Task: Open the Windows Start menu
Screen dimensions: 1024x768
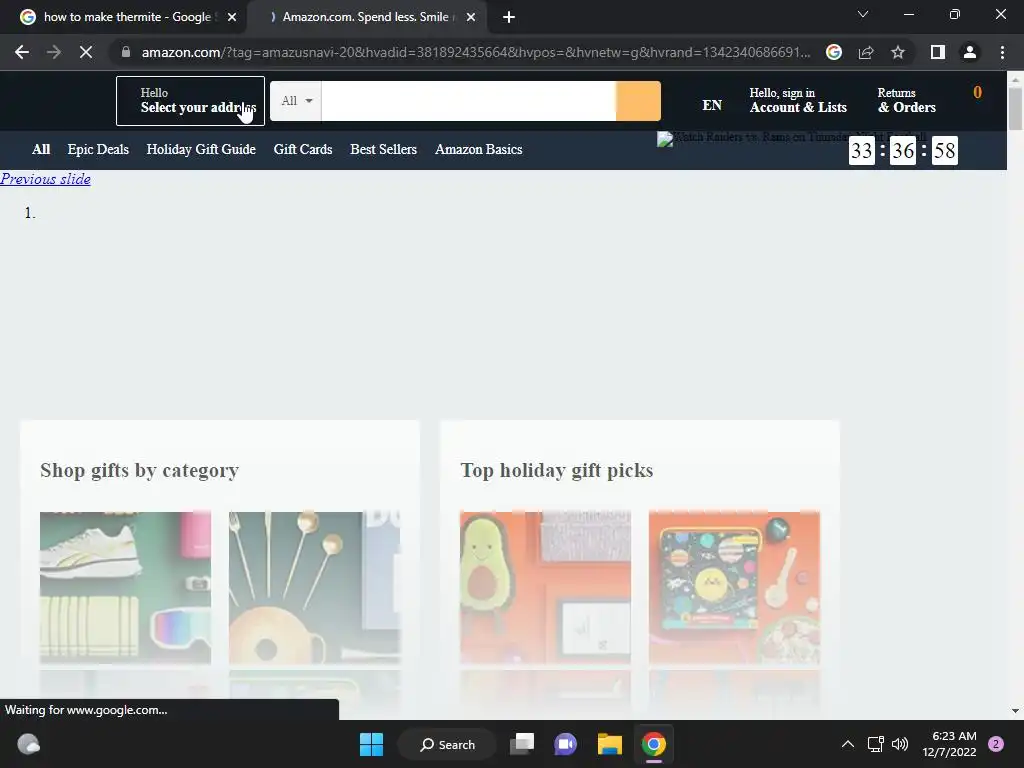Action: pos(372,744)
